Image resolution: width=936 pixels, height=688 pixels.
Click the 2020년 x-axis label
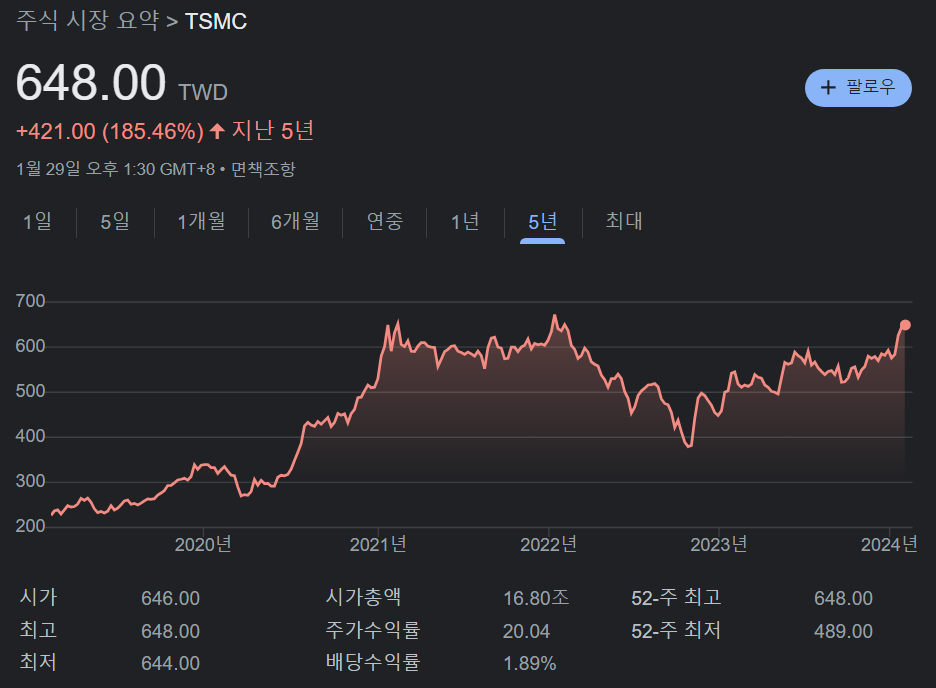[x=203, y=544]
